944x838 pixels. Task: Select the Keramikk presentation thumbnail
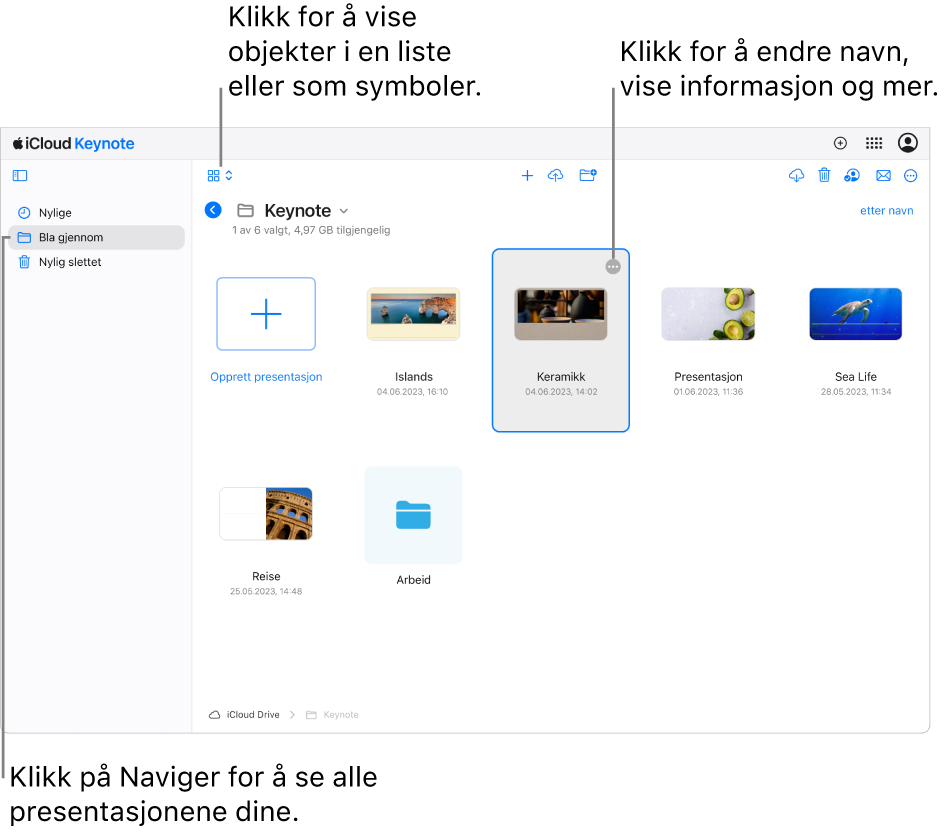560,314
